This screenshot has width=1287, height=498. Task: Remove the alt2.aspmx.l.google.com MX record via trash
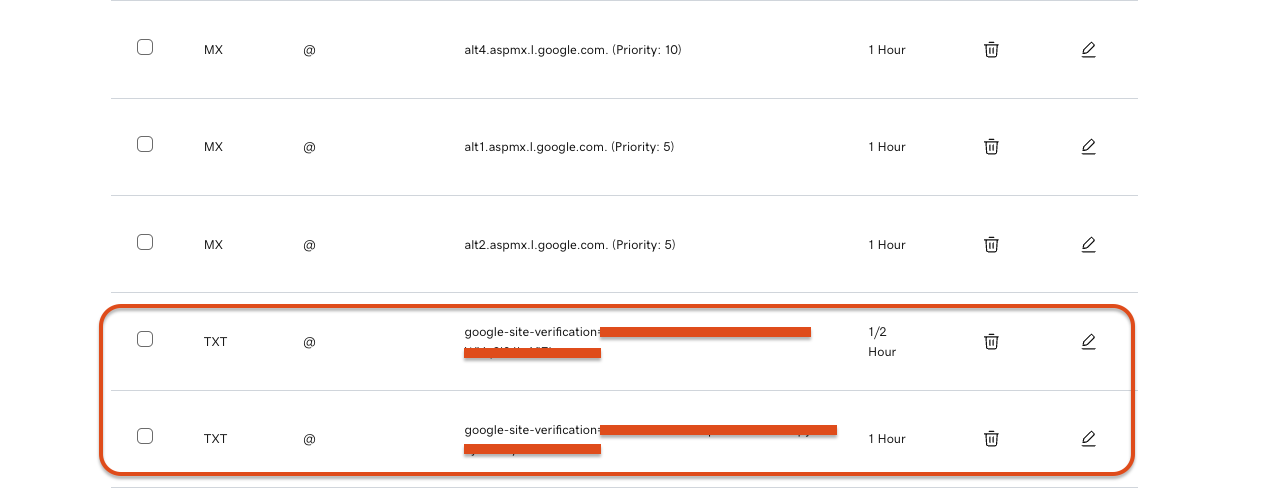[991, 244]
